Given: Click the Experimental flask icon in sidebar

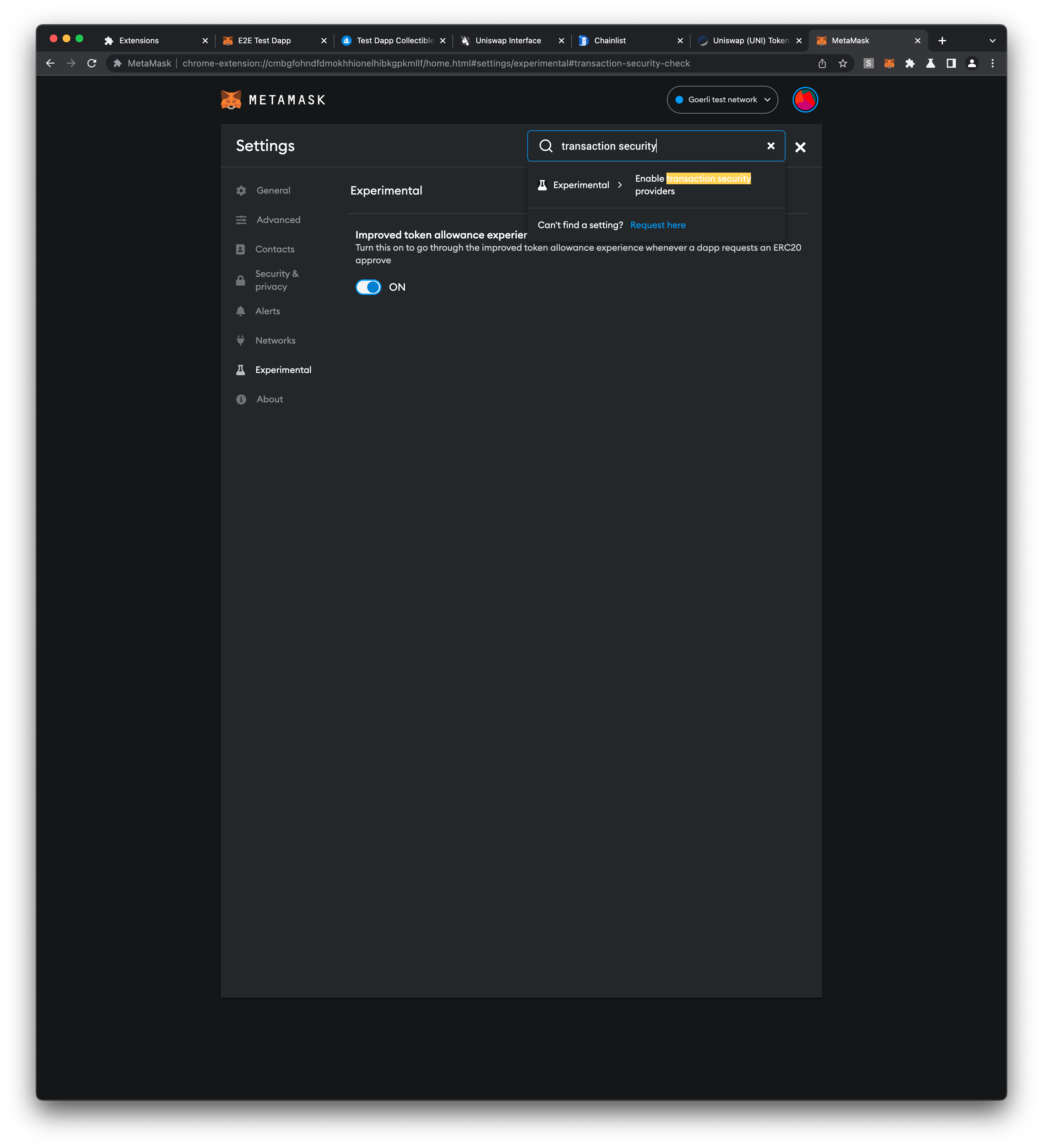Looking at the screenshot, I should pos(240,370).
